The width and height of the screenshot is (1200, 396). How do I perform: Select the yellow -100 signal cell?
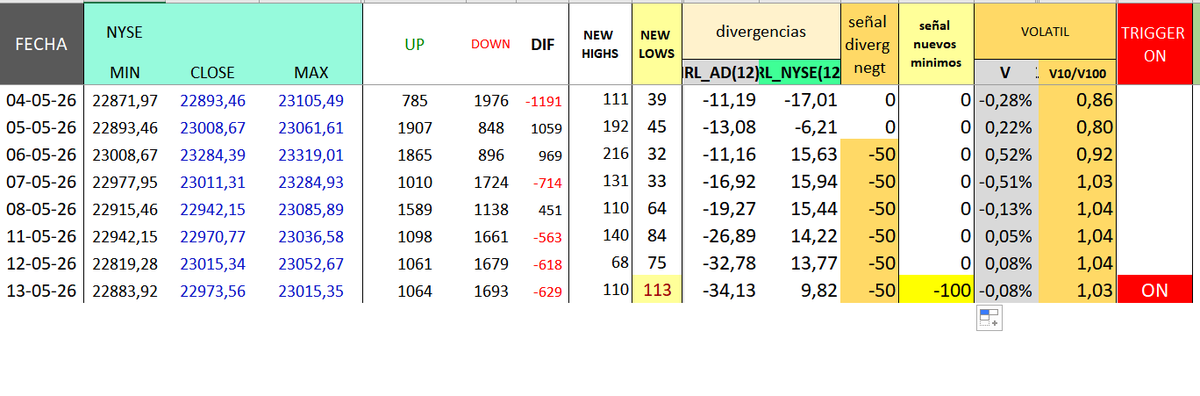pos(936,291)
